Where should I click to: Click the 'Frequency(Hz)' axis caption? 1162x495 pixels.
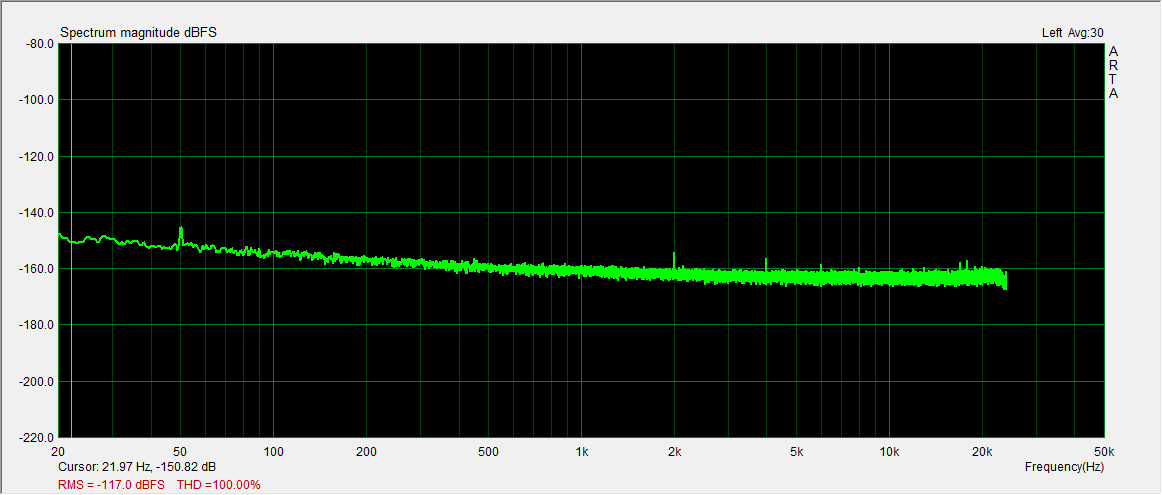coord(1064,467)
